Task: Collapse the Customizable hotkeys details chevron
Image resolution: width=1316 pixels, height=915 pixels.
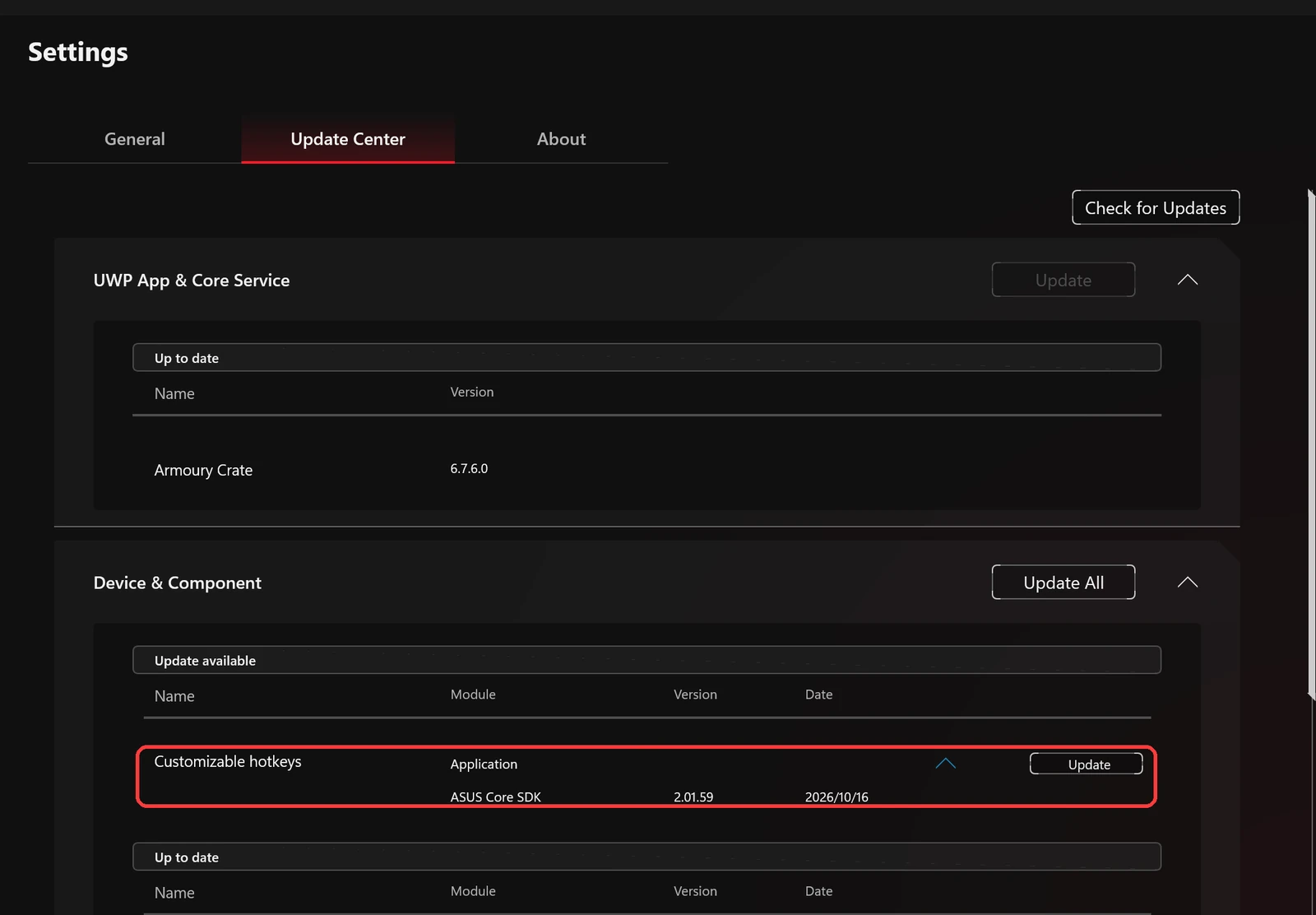Action: 946,764
